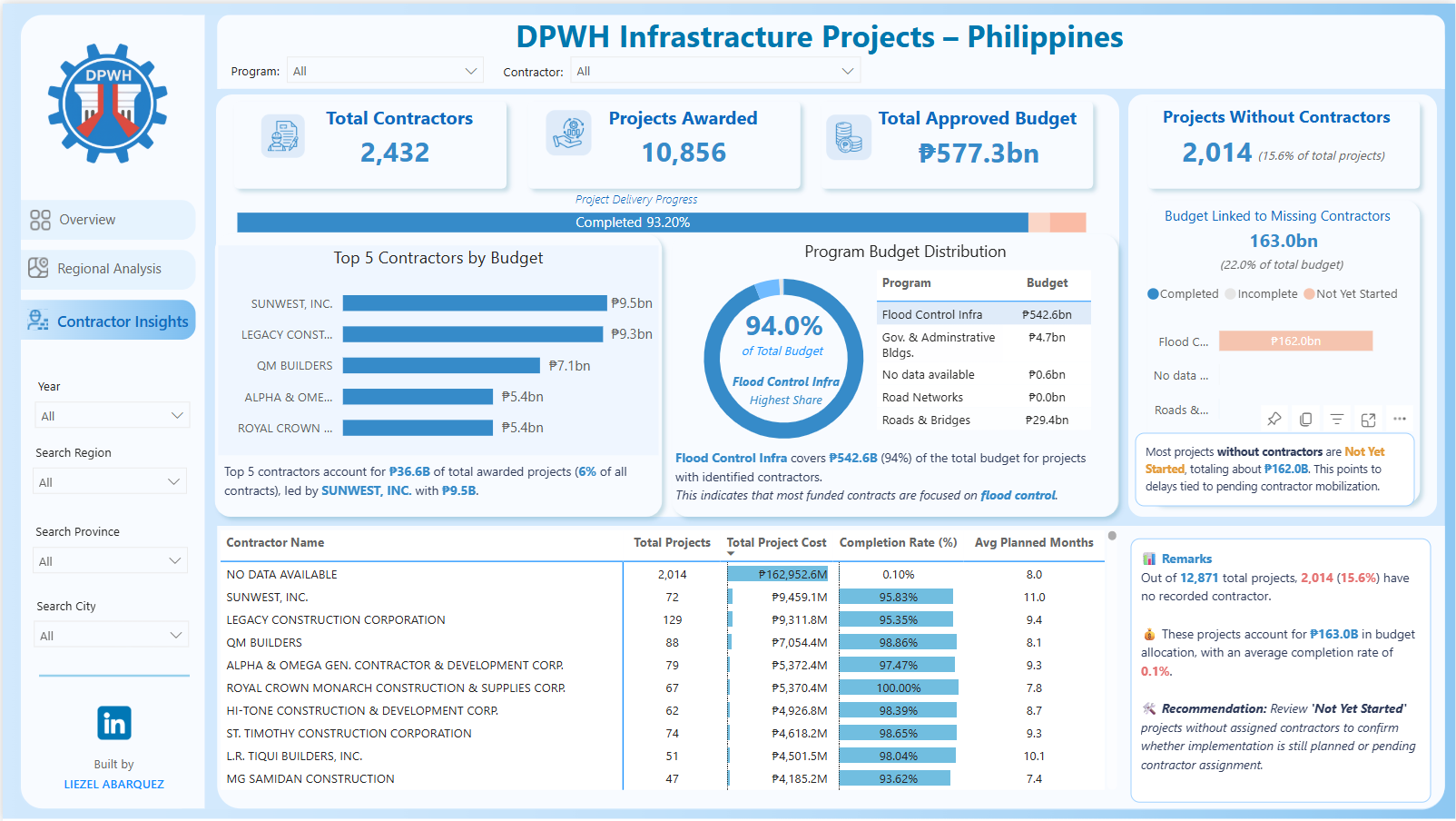The image size is (1456, 821).
Task: Open more options ellipsis on visual
Action: pyautogui.click(x=1400, y=419)
